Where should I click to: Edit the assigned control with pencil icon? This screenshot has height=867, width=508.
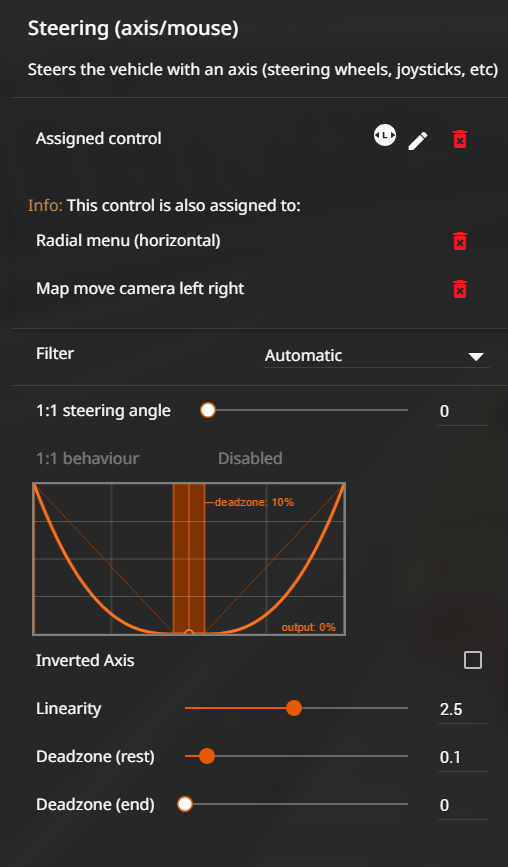tap(418, 140)
